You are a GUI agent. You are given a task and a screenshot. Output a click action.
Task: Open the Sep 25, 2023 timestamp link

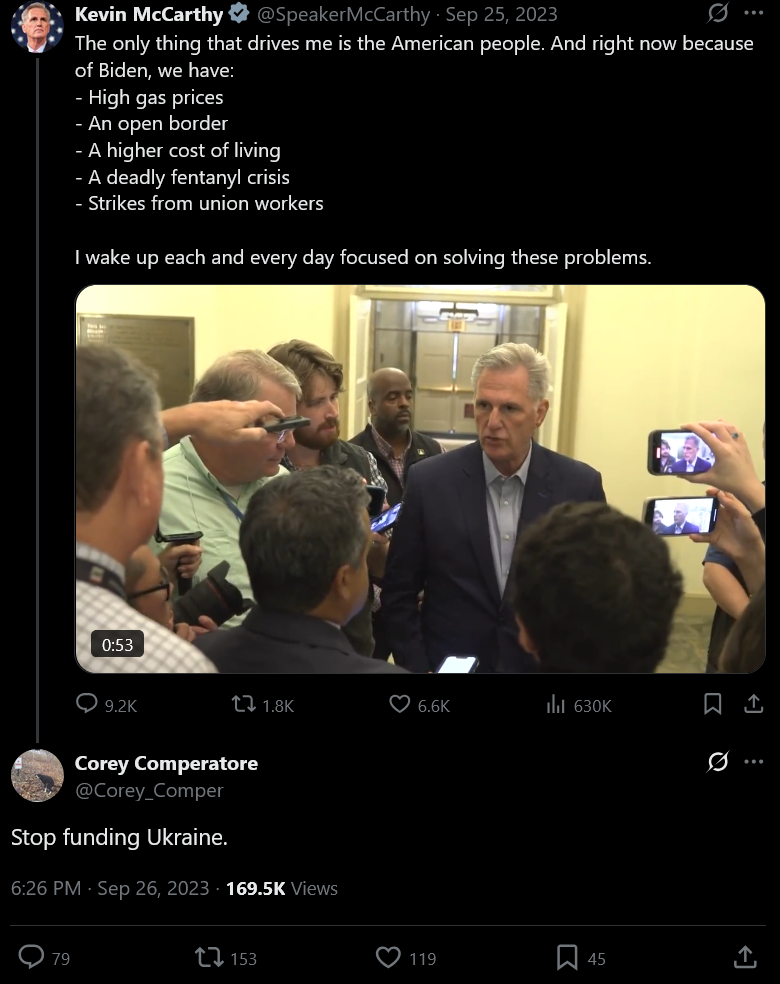pyautogui.click(x=501, y=14)
